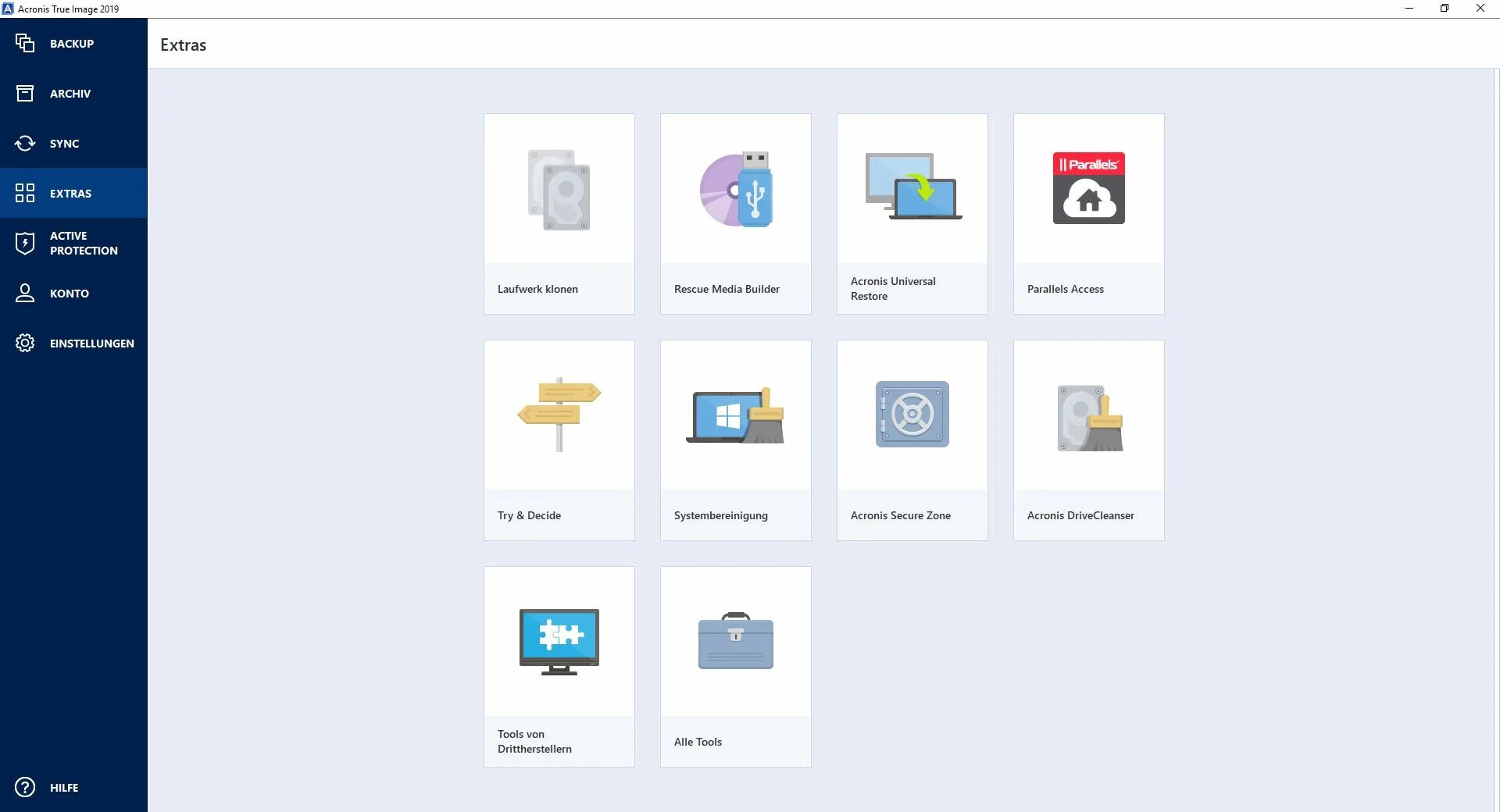Click the USB and disc Rescue Media icon
The image size is (1500, 812).
coord(736,190)
